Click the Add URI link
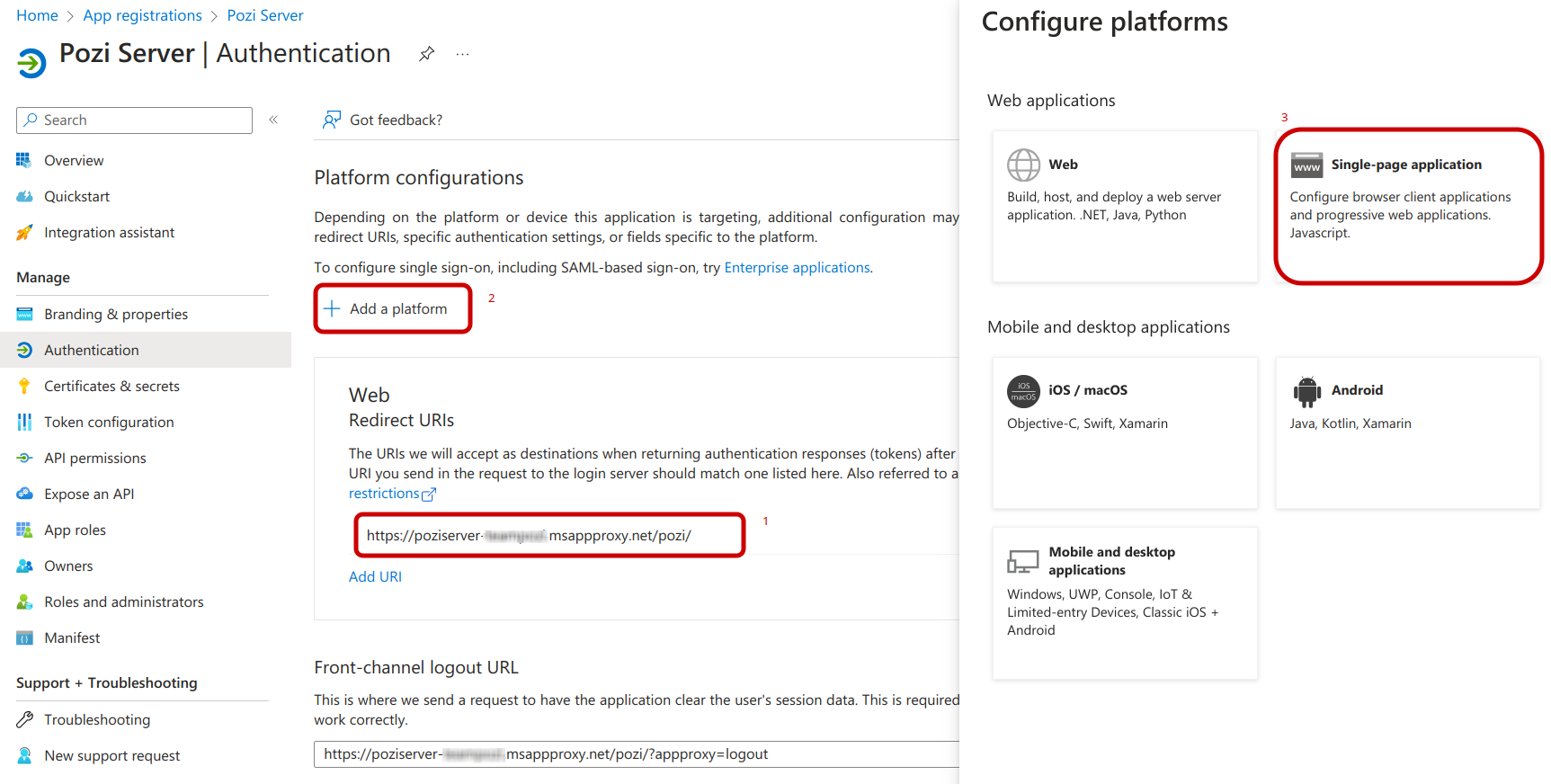 click(x=375, y=577)
